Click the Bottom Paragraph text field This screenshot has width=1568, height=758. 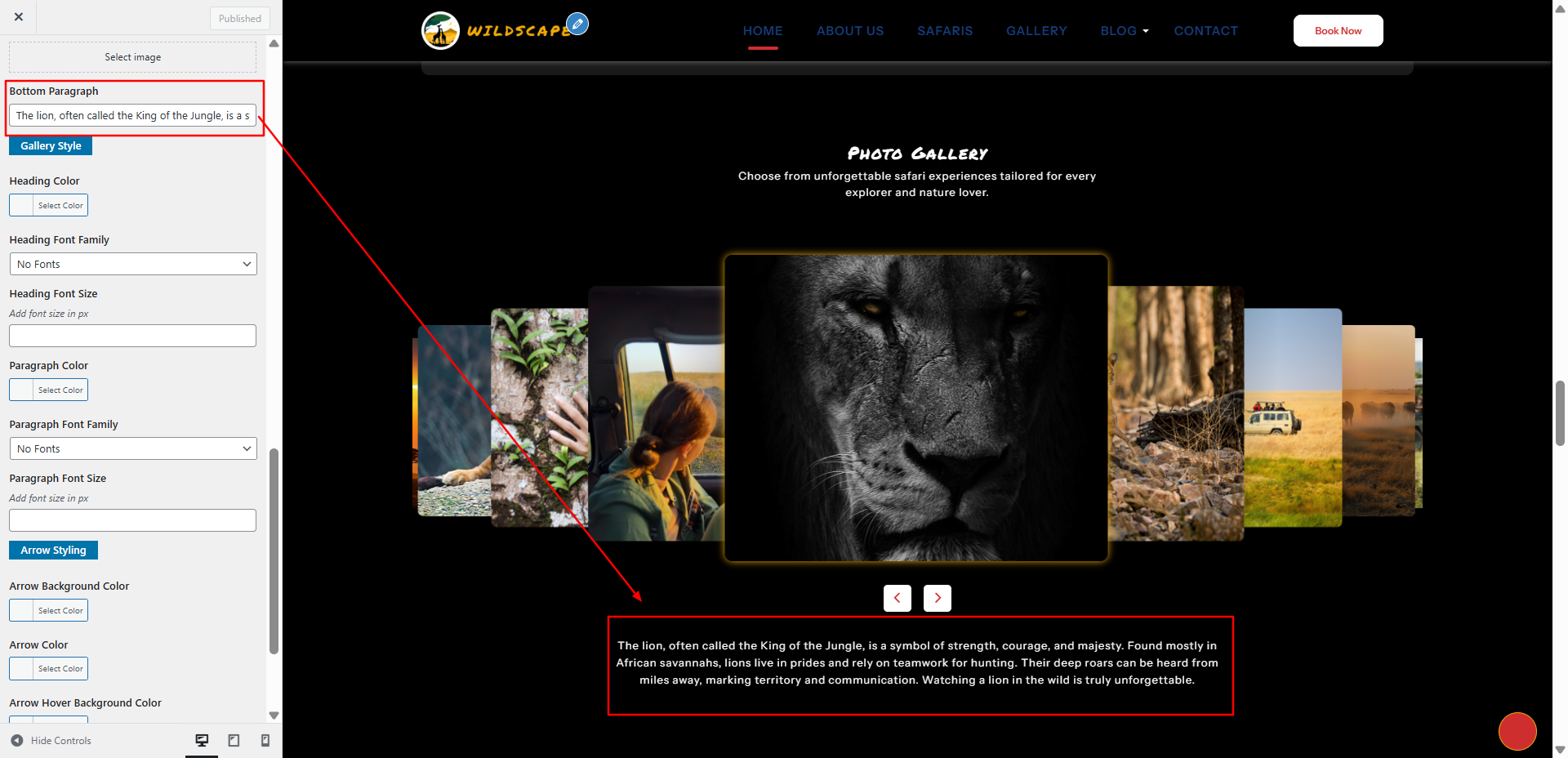click(133, 115)
